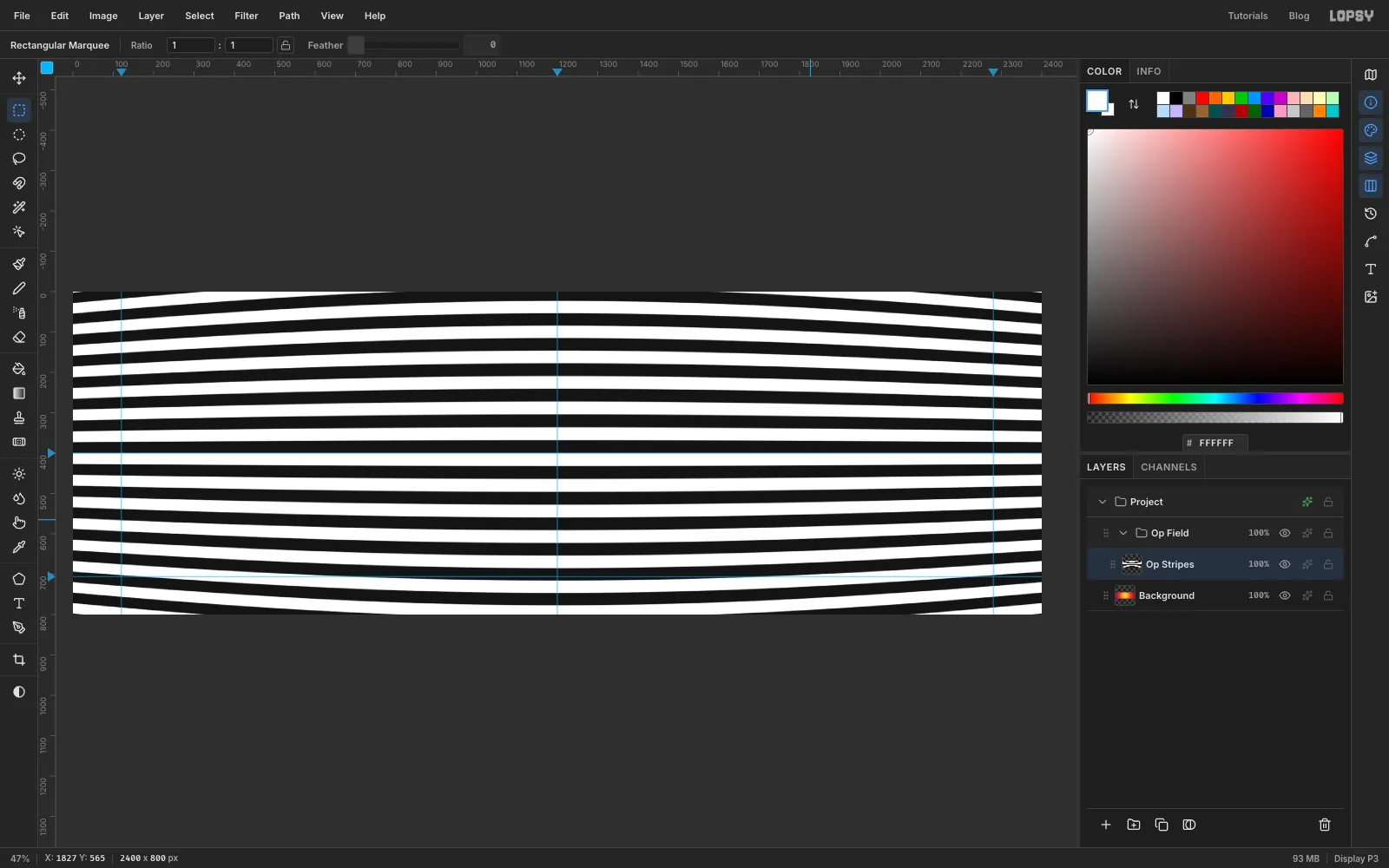
Task: Open the Layer menu
Action: coord(151,16)
